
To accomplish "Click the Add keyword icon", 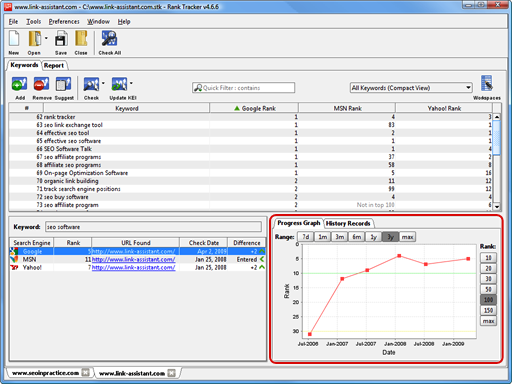I will tap(19, 84).
